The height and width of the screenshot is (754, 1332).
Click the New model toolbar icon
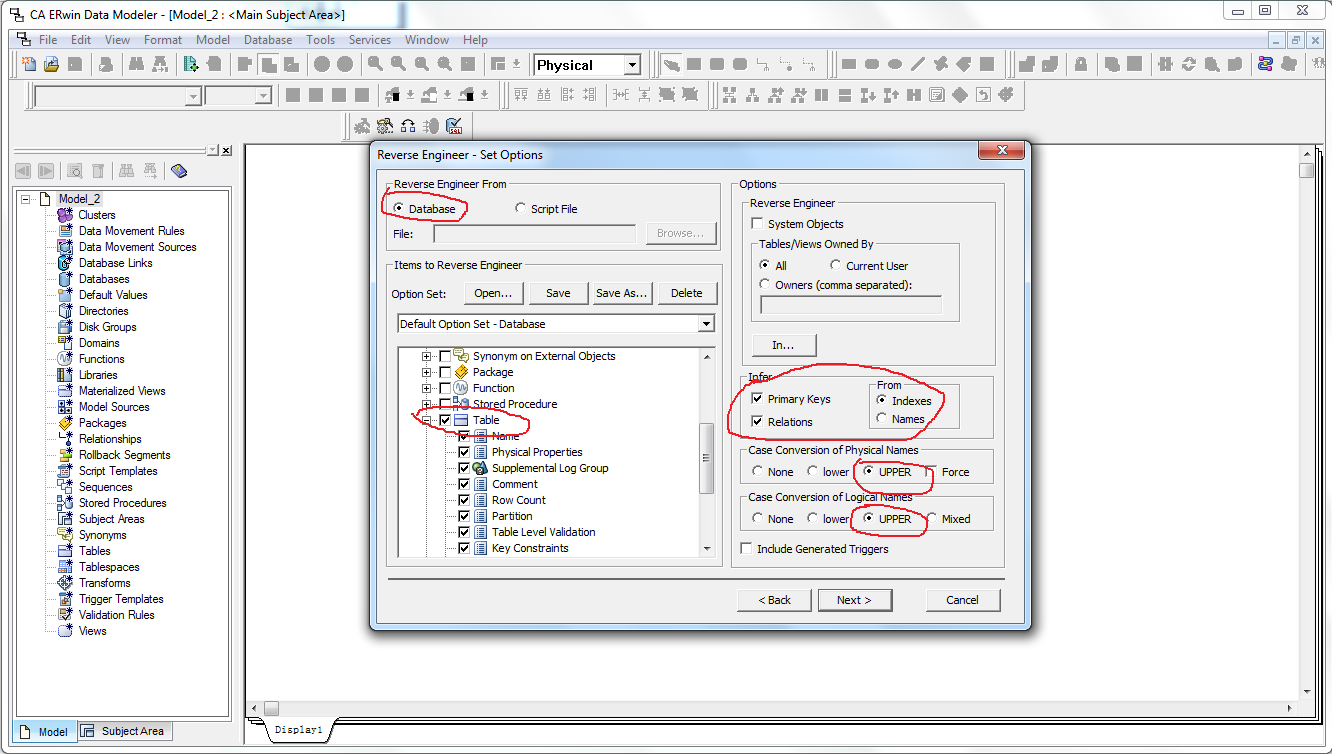click(x=28, y=65)
